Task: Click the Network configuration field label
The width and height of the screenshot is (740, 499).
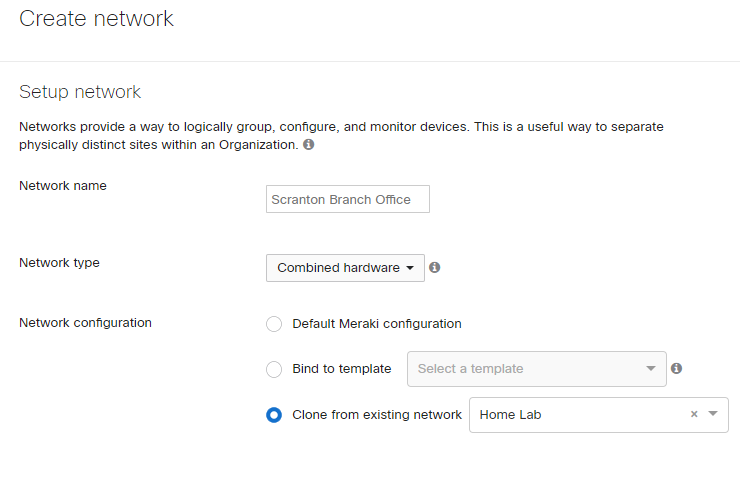Action: 85,323
